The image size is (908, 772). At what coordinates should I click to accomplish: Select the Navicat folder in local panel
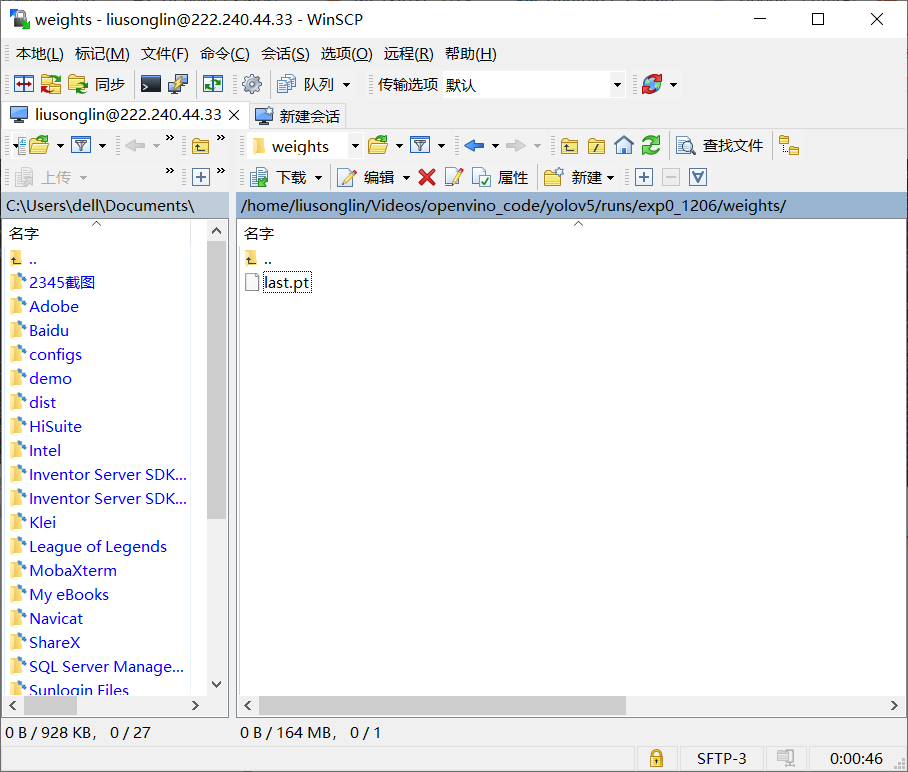[56, 619]
